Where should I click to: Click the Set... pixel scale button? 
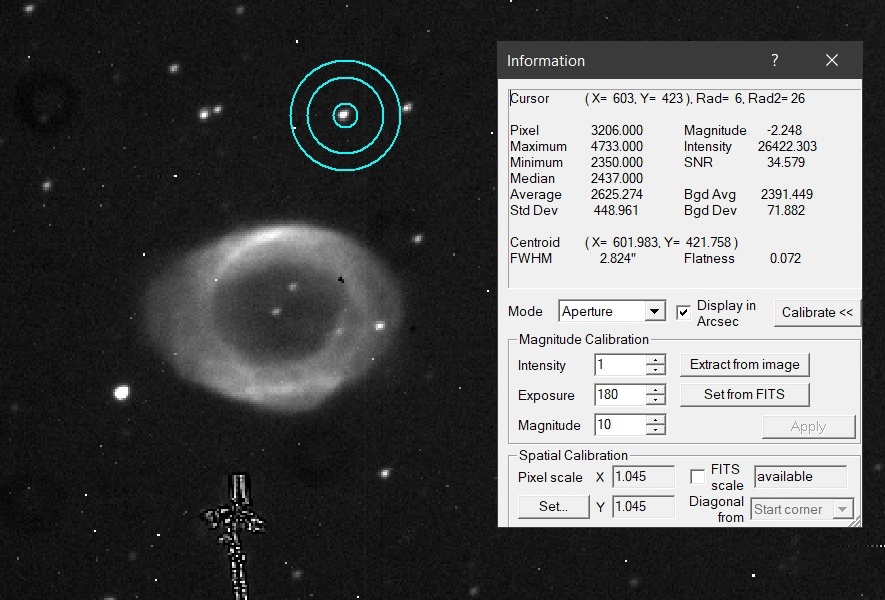(553, 506)
